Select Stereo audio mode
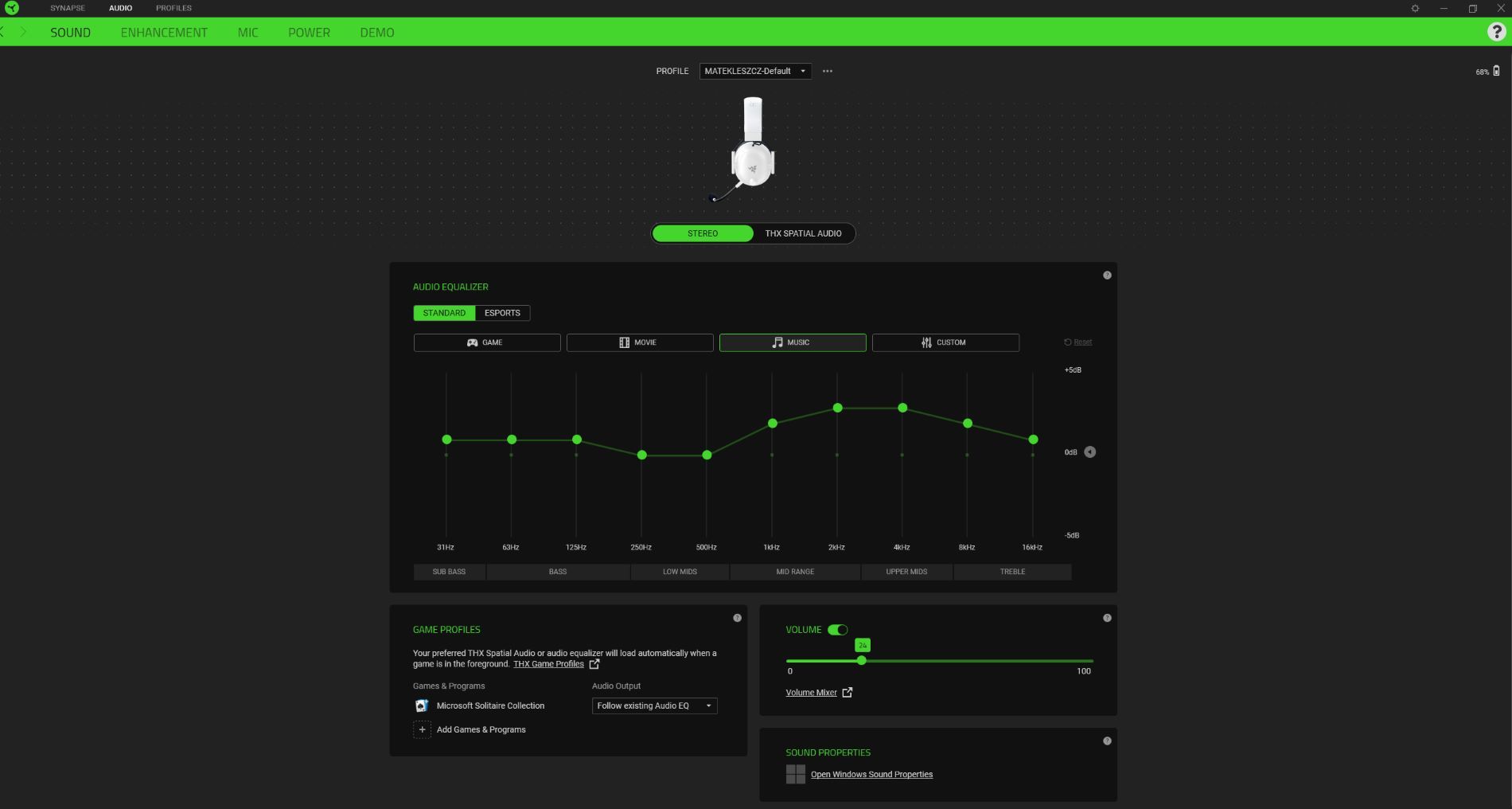Viewport: 1512px width, 809px height. pos(703,233)
